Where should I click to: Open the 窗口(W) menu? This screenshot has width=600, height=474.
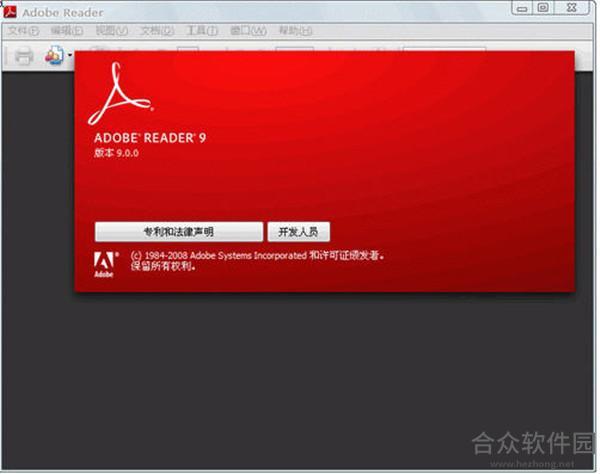(x=248, y=31)
